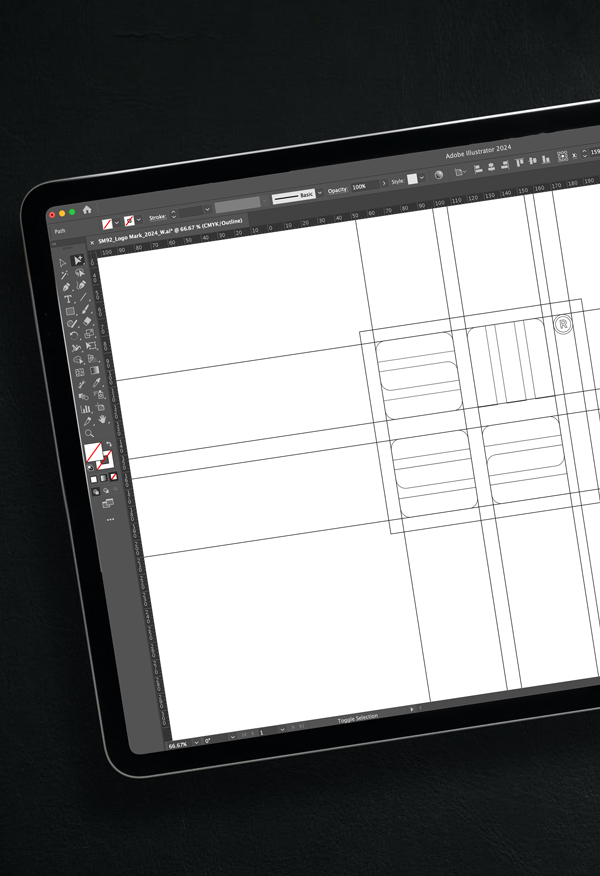600x876 pixels.
Task: Expand the Basic brush definition dropdown
Action: tap(320, 190)
